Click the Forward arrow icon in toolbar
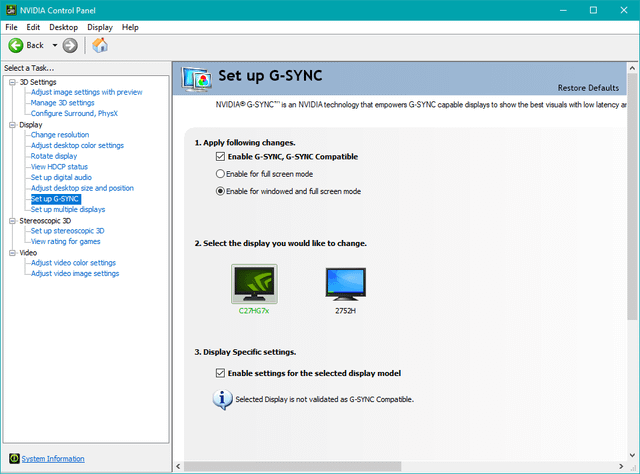The width and height of the screenshot is (640, 474). coord(70,45)
